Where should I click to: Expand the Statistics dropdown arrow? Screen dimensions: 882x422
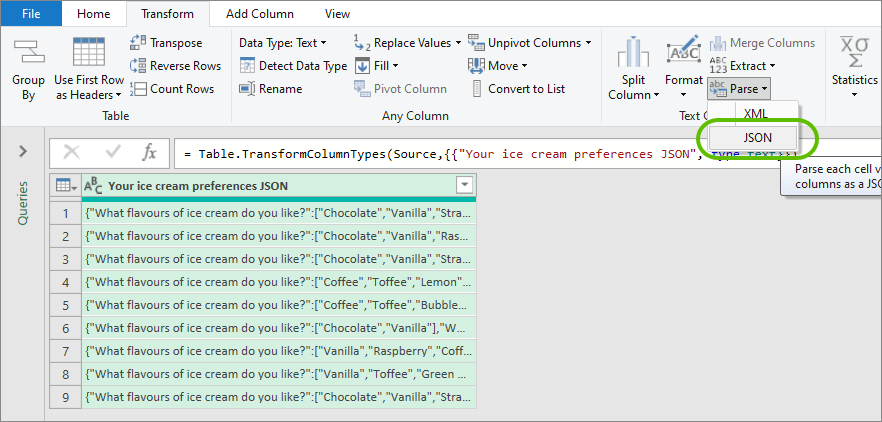[x=854, y=95]
